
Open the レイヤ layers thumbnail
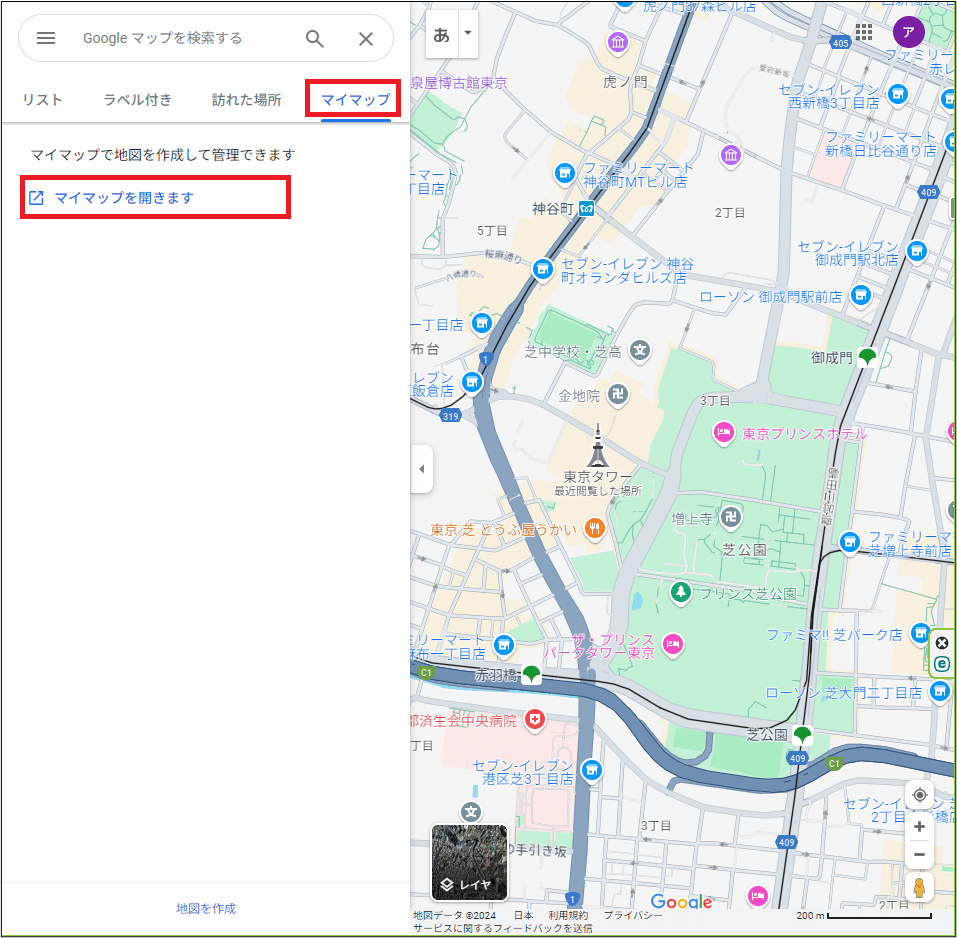tap(469, 862)
